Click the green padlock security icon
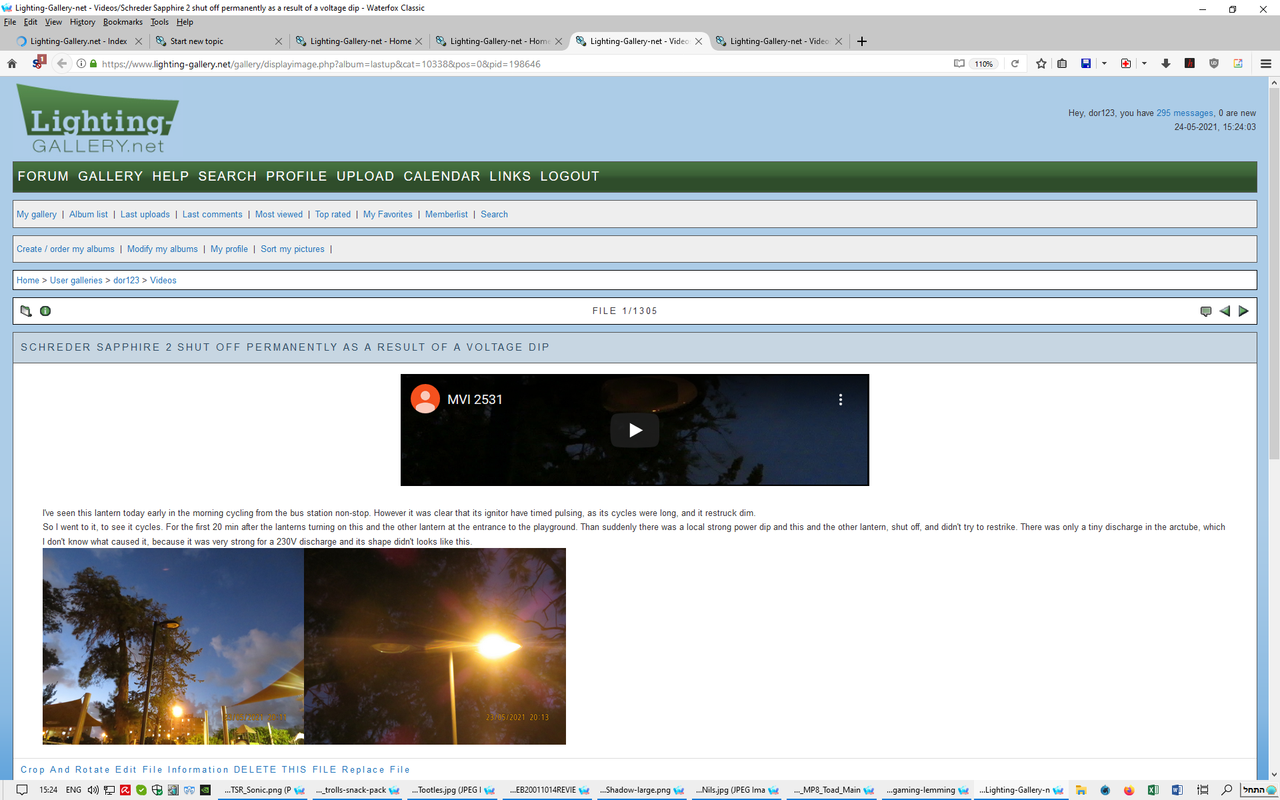The height and width of the screenshot is (800, 1280). 94,63
